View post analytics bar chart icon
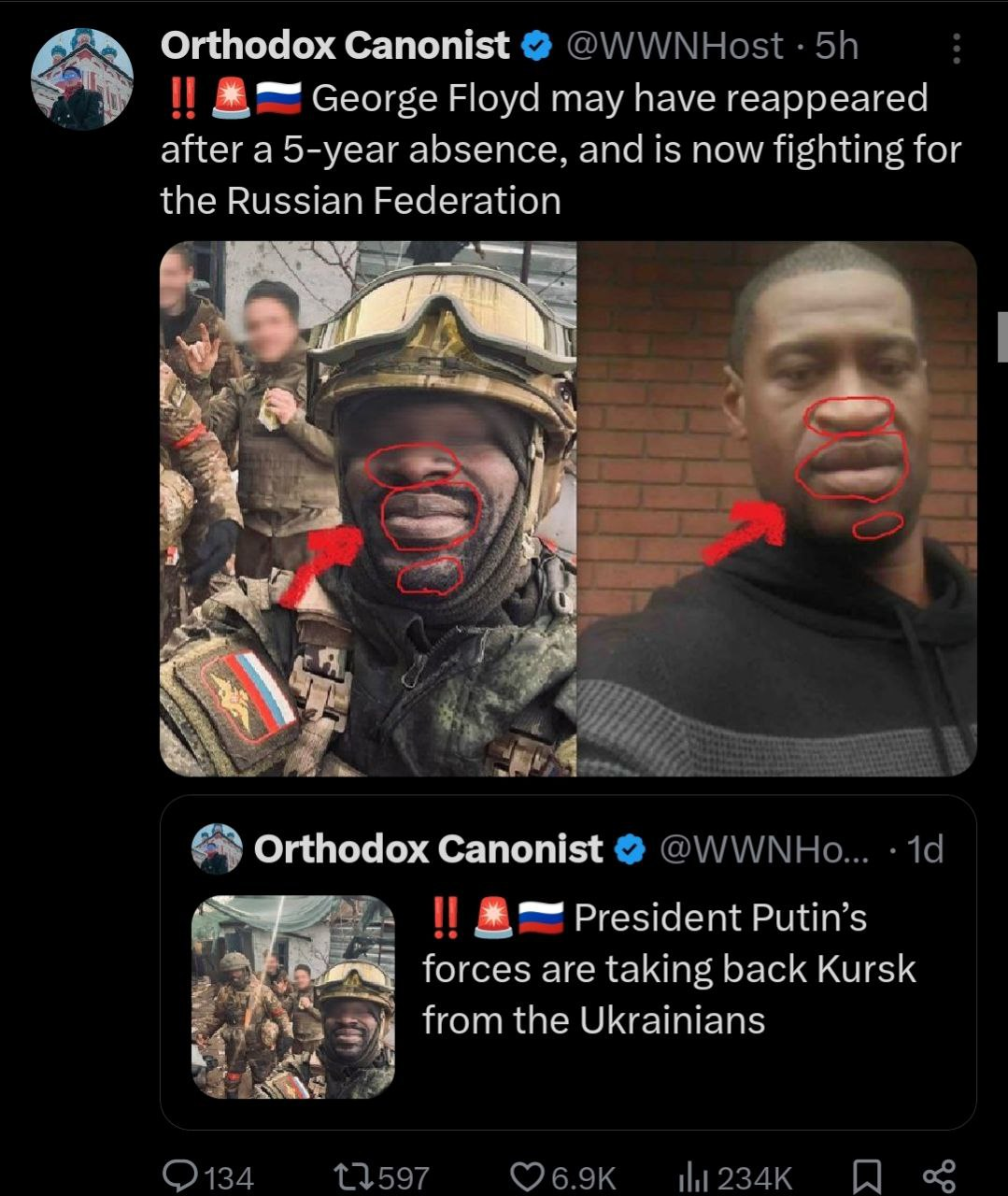Image resolution: width=1008 pixels, height=1196 pixels. 689,1175
